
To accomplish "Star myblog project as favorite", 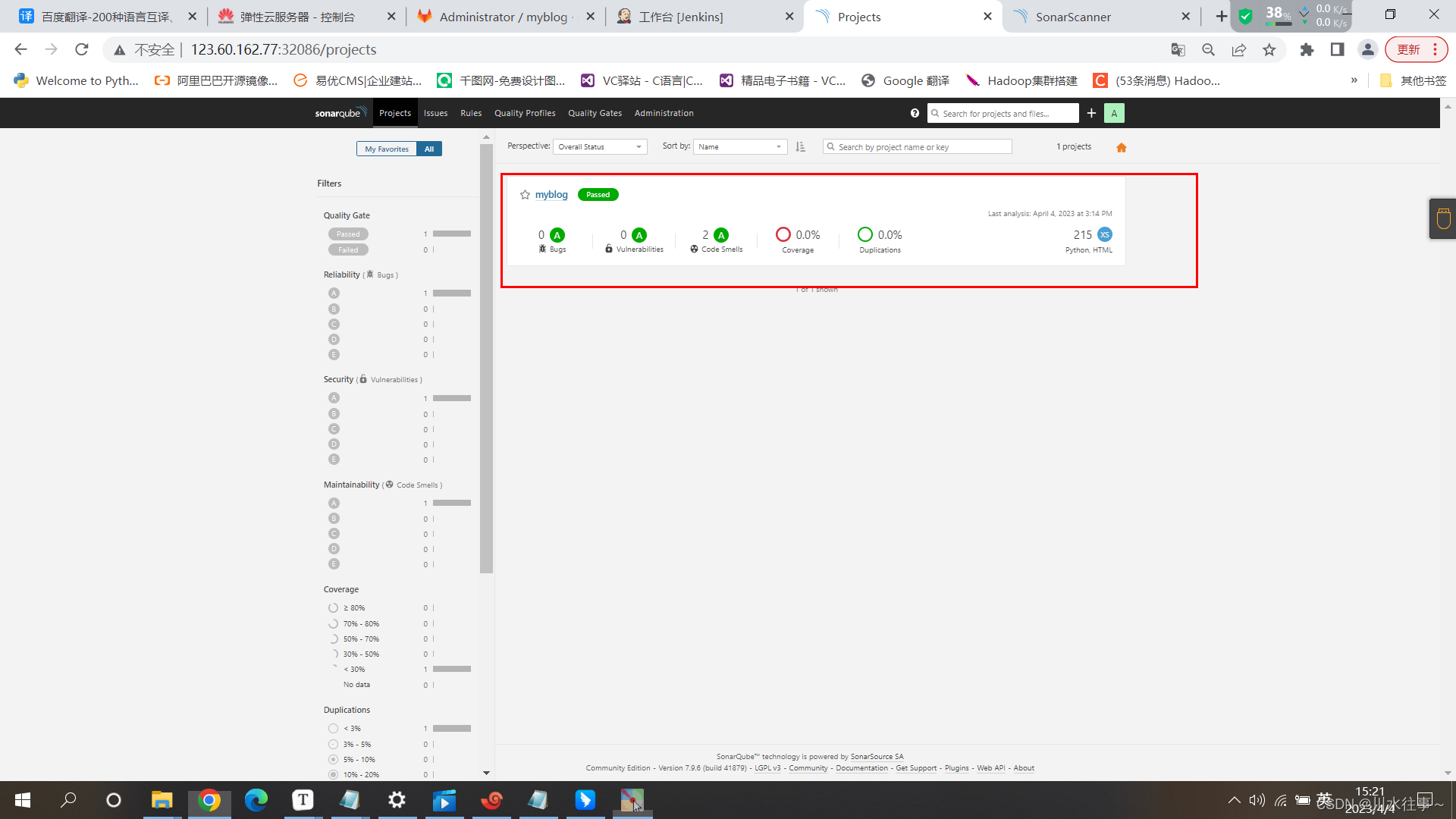I will [525, 195].
